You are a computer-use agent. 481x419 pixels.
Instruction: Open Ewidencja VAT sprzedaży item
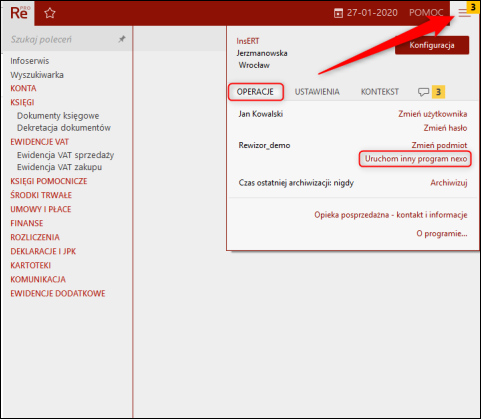pyautogui.click(x=65, y=155)
